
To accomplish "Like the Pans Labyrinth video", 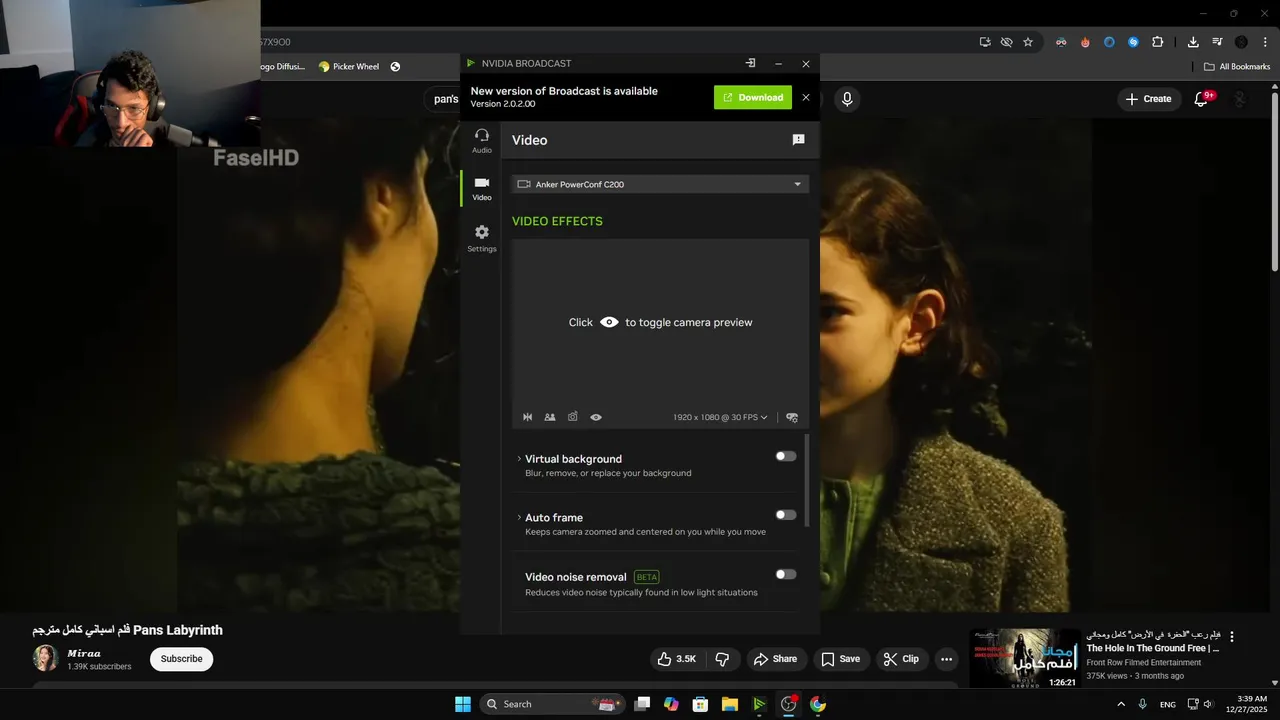I will (x=677, y=659).
